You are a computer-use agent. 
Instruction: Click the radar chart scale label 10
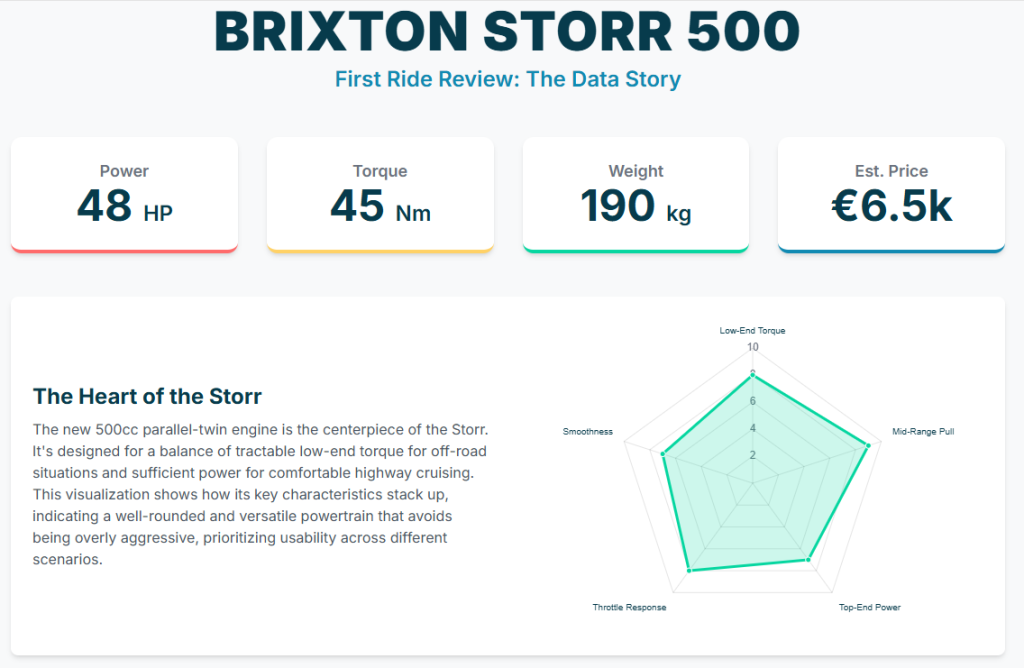(x=753, y=348)
